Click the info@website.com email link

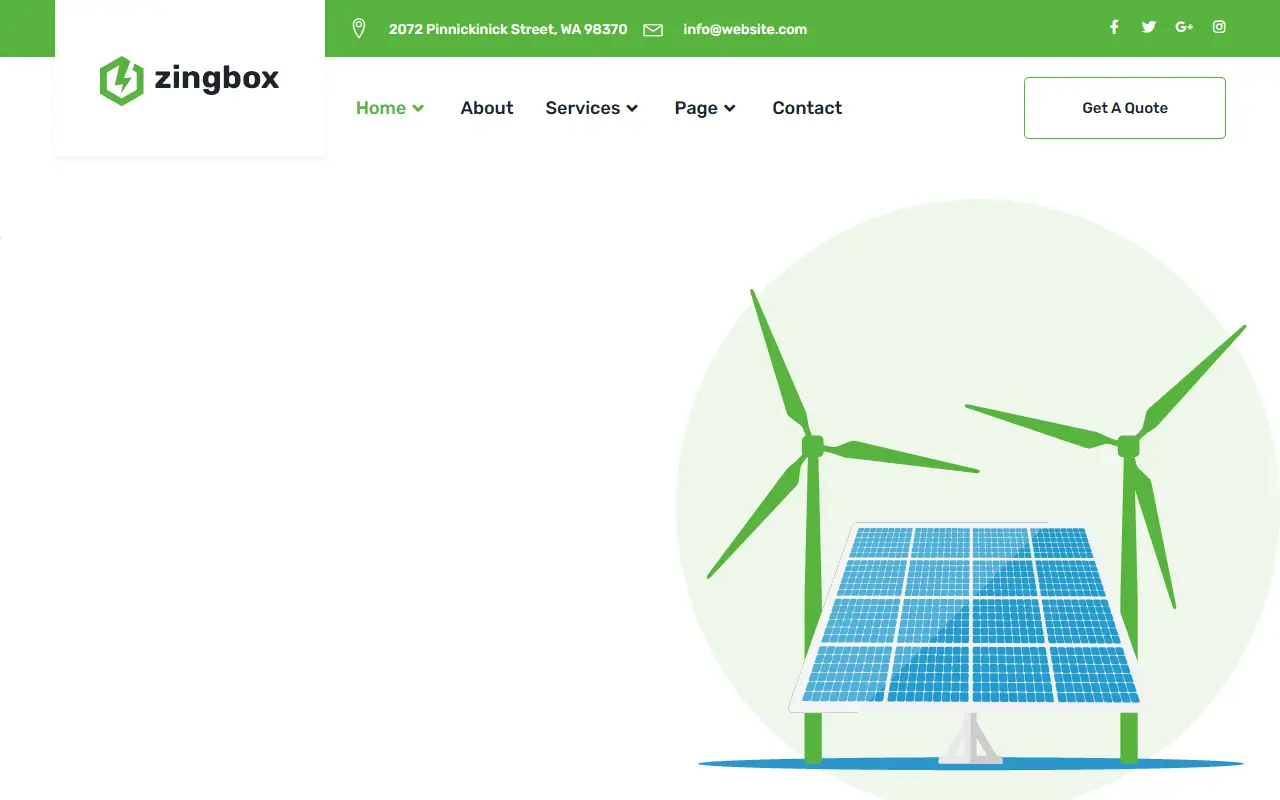(745, 29)
